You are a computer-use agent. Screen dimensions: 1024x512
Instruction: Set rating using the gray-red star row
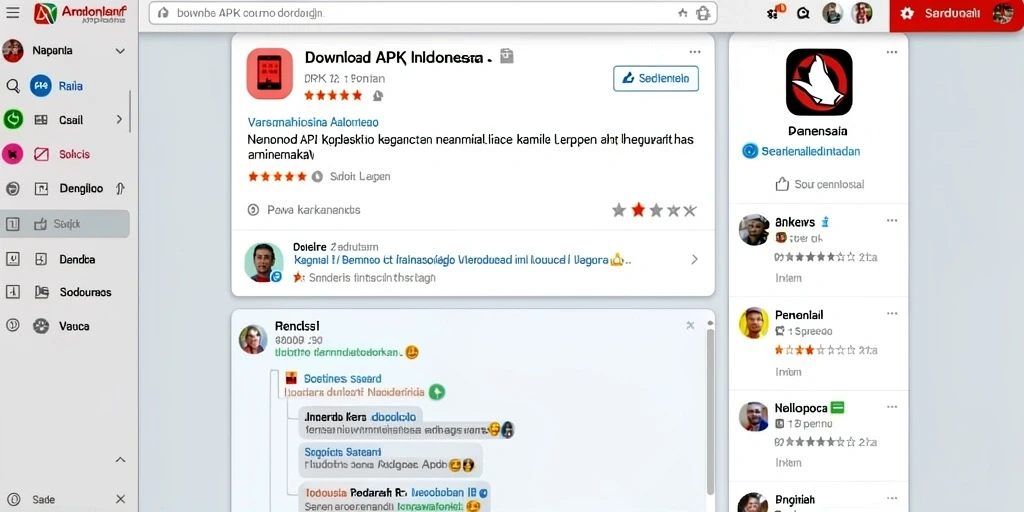(x=654, y=210)
